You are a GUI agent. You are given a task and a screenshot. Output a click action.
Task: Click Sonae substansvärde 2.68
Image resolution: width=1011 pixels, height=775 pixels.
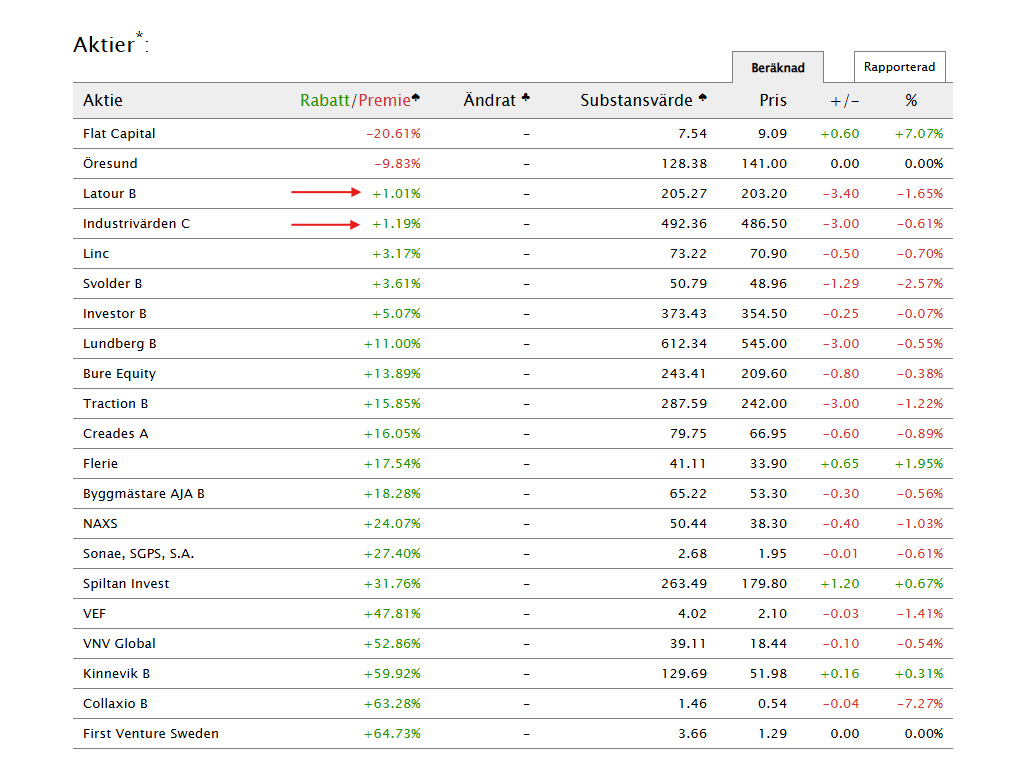692,554
